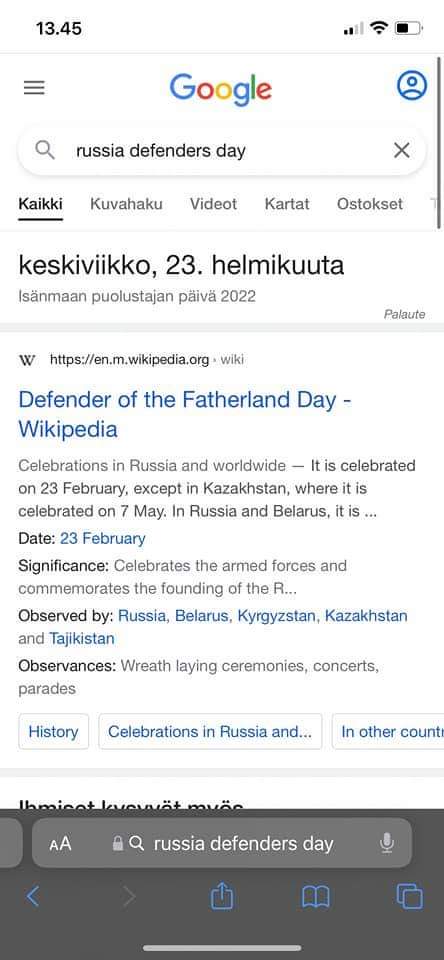
Task: Open the Ostokset tab
Action: 370,204
